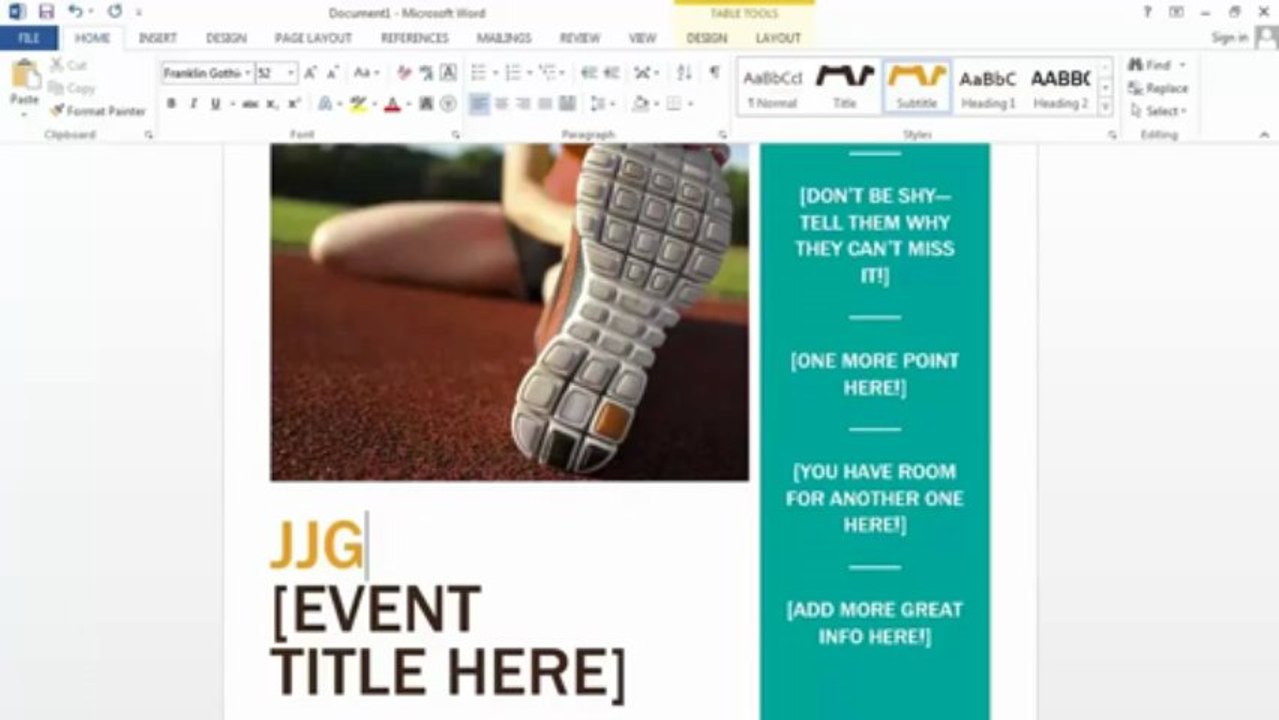Open the font size dropdown
This screenshot has width=1279, height=720.
click(291, 73)
